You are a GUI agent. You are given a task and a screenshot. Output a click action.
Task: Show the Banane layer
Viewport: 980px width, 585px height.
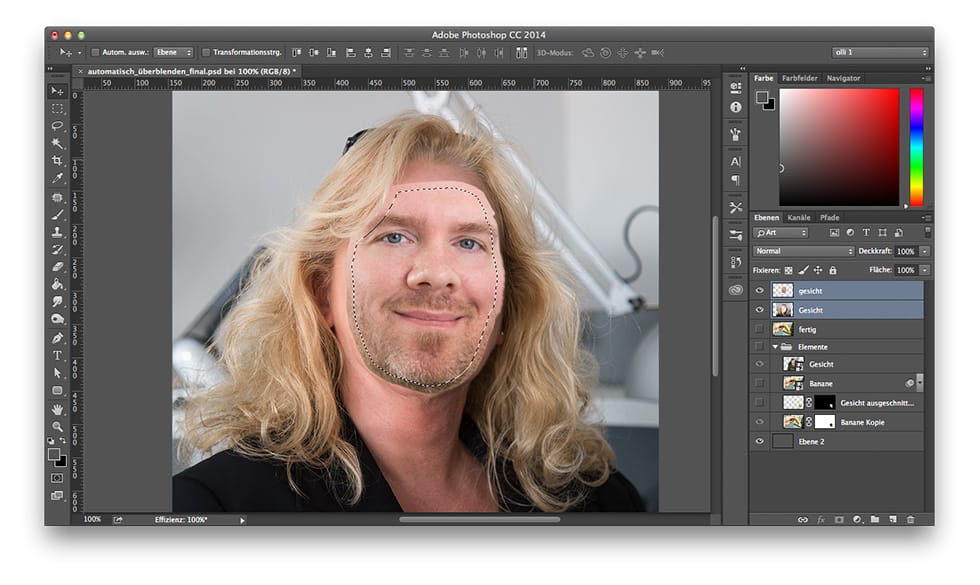[x=759, y=383]
